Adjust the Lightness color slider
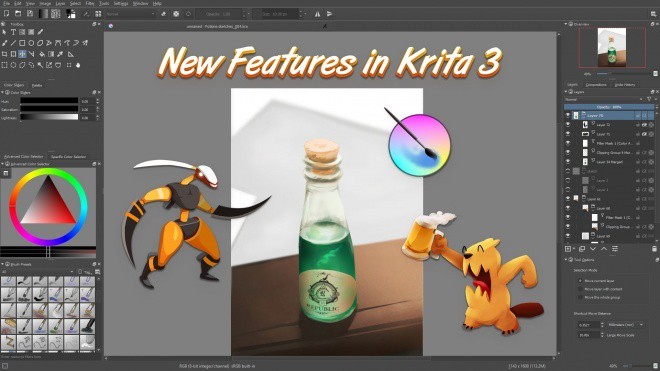 (49, 117)
